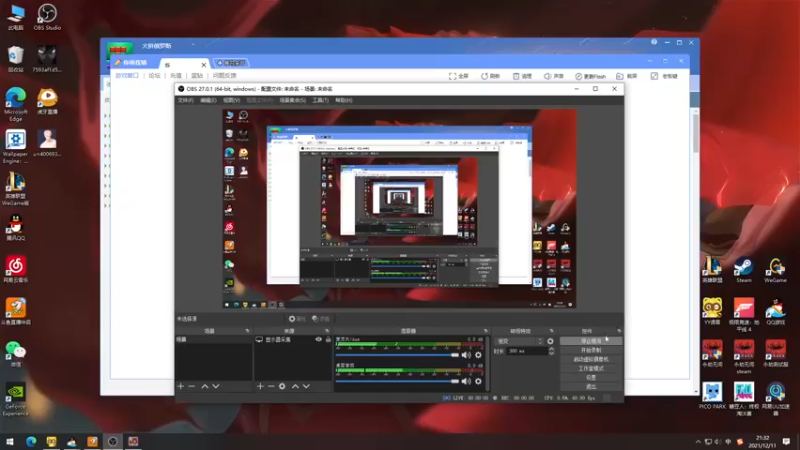Move scene up in Scenes dock

tap(205, 386)
